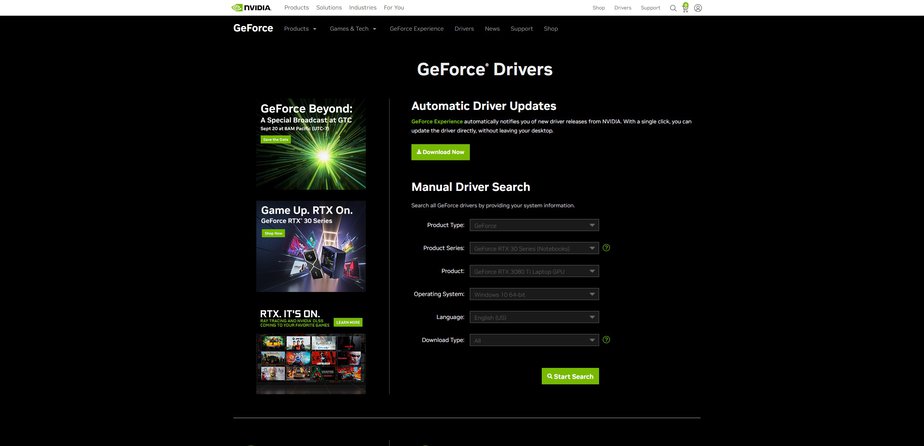Open the Product Type dropdown
924x446 pixels.
[x=534, y=225]
